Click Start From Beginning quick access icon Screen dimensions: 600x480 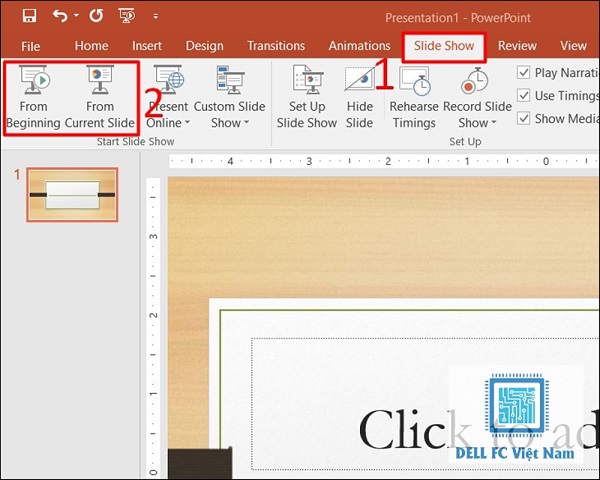127,16
